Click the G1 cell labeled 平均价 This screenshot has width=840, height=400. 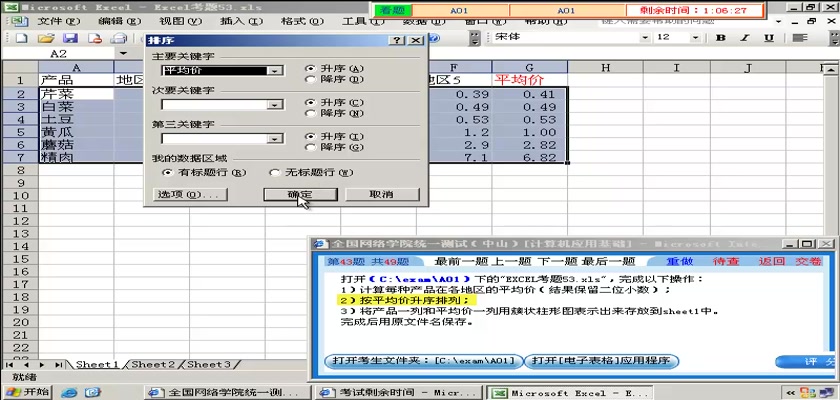point(529,80)
